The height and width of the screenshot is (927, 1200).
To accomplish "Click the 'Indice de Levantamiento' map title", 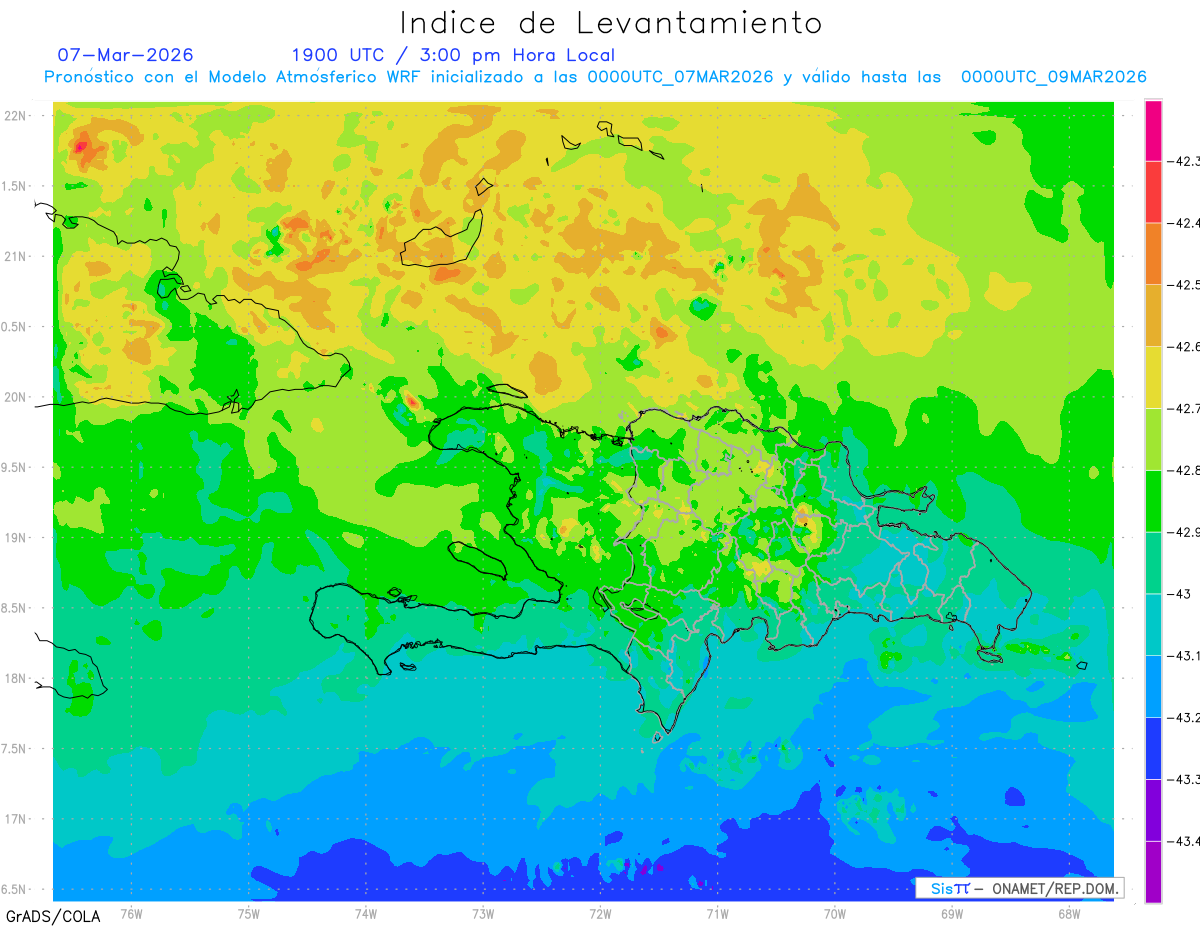I will (611, 23).
